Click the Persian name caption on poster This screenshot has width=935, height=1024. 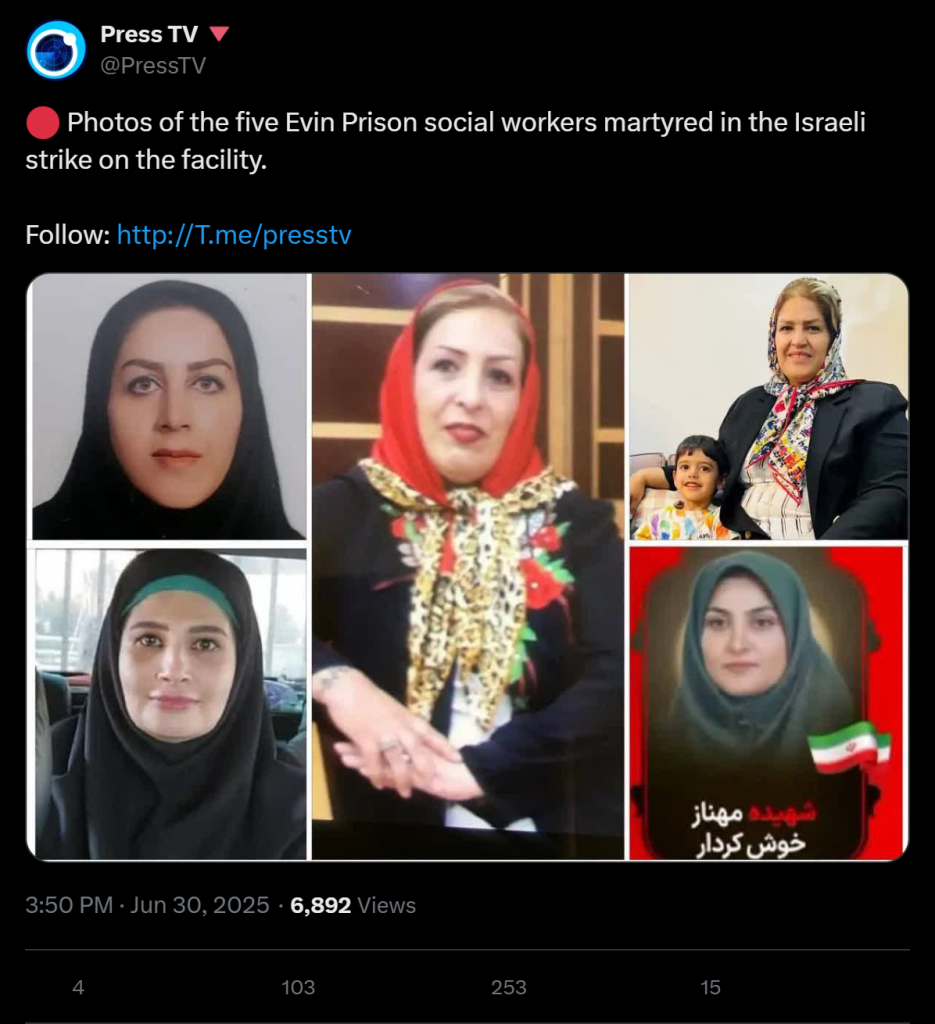point(754,829)
